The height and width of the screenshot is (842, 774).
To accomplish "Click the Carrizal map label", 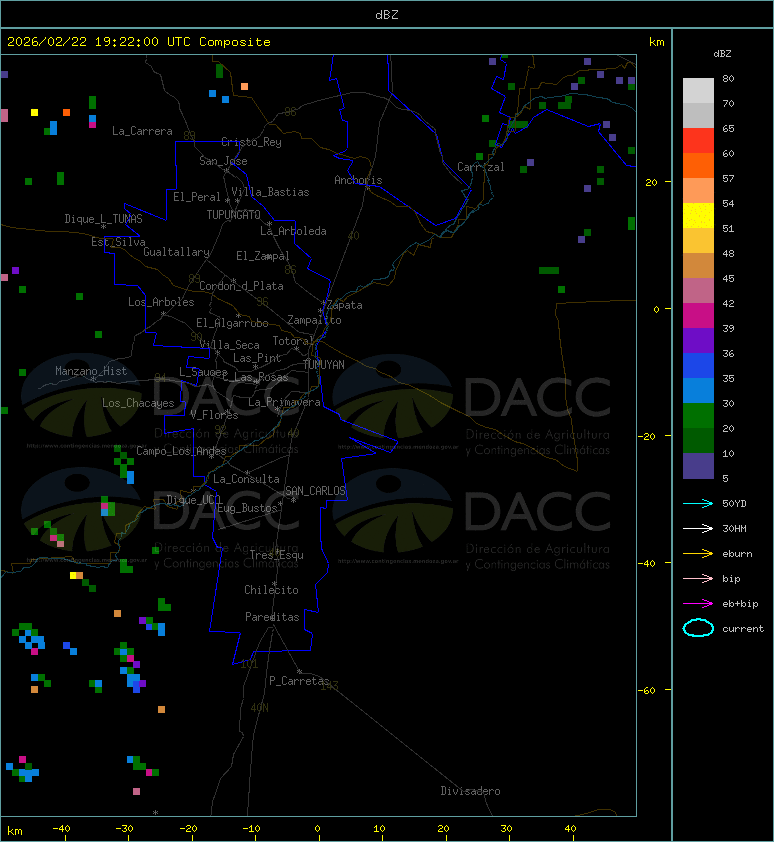I will coord(481,167).
